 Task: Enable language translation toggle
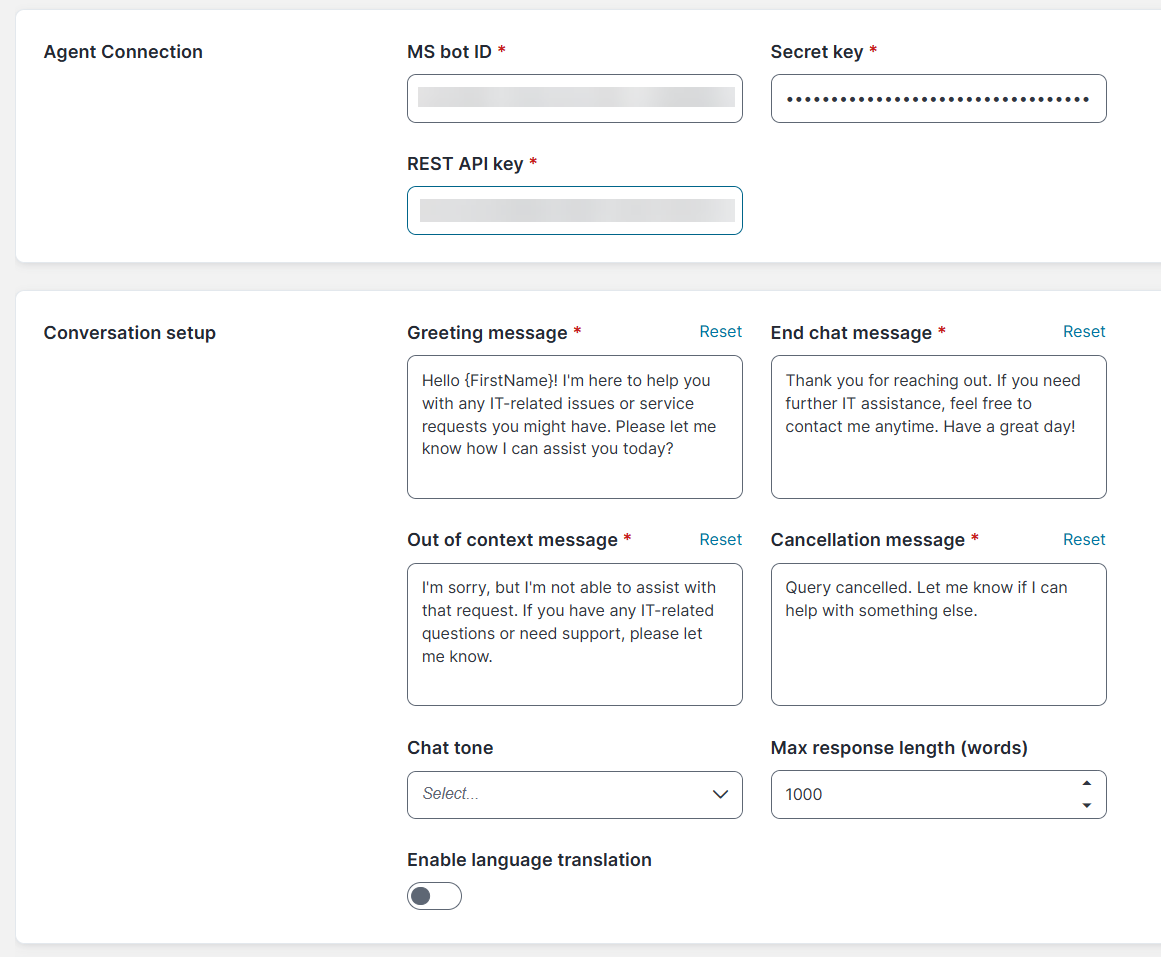pyautogui.click(x=434, y=896)
